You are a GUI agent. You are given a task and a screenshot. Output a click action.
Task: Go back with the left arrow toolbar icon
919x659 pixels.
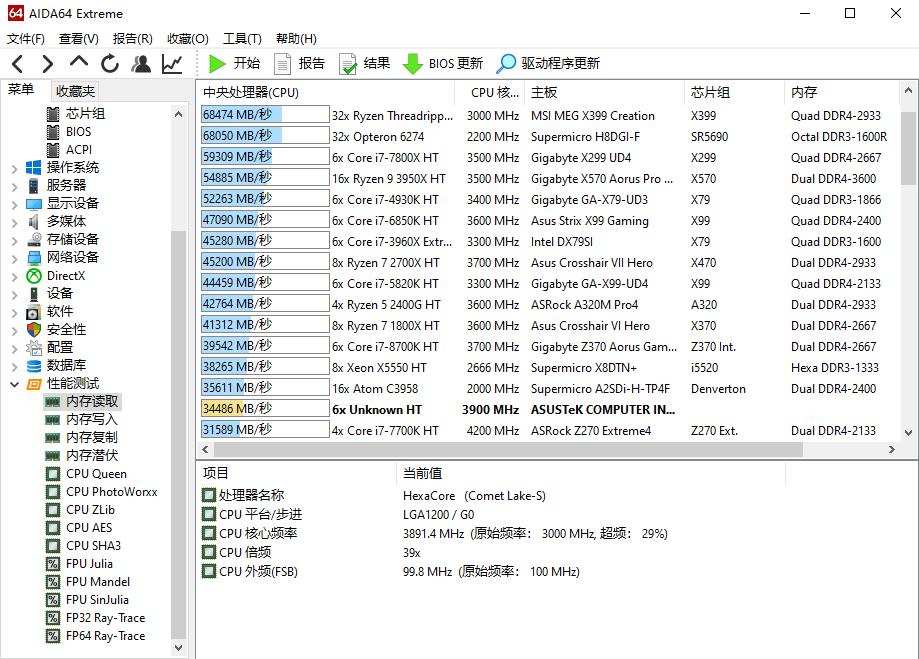coord(18,63)
